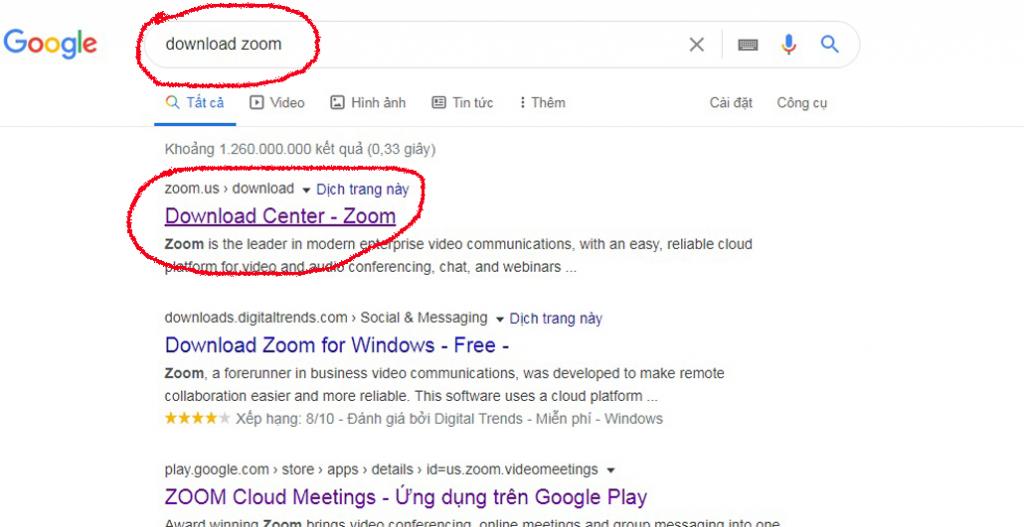
Task: Click the blue magnifier search button
Action: (x=829, y=44)
